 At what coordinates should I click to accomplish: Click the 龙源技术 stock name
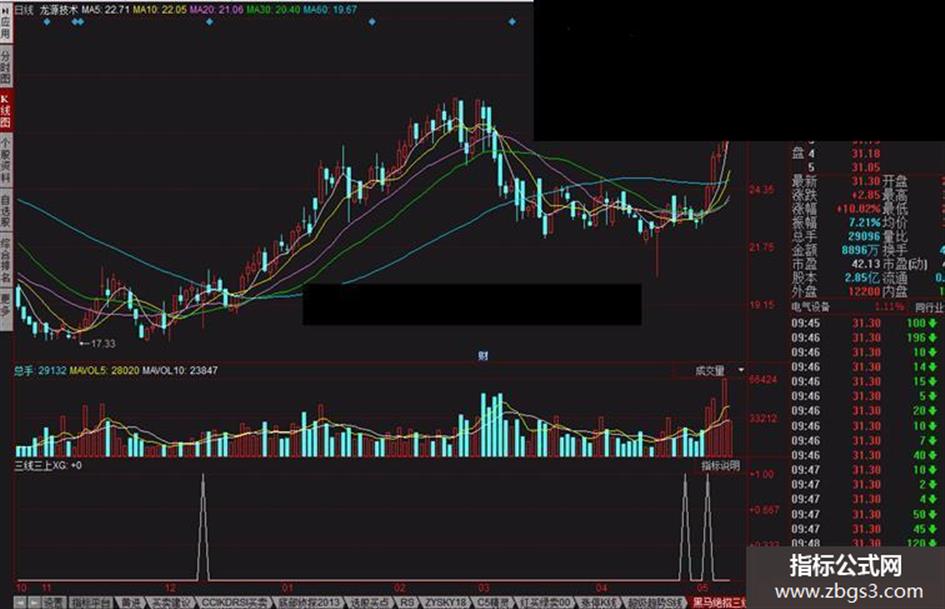pos(58,10)
